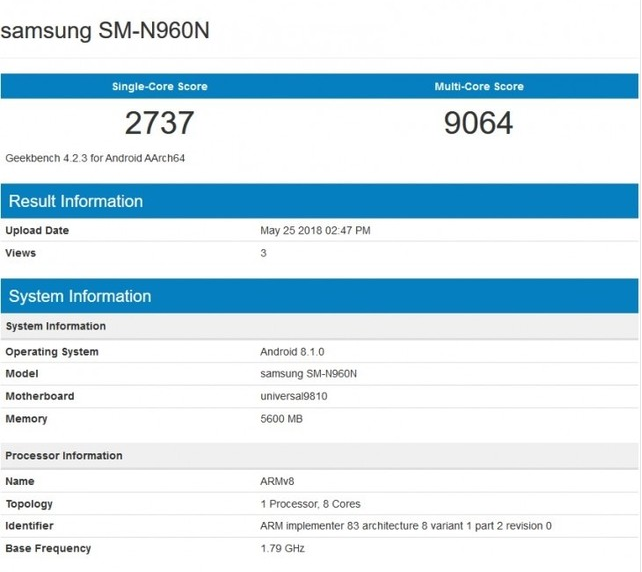The height and width of the screenshot is (572, 642).
Task: Click the 1.79 GHz base frequency value
Action: pyautogui.click(x=282, y=548)
